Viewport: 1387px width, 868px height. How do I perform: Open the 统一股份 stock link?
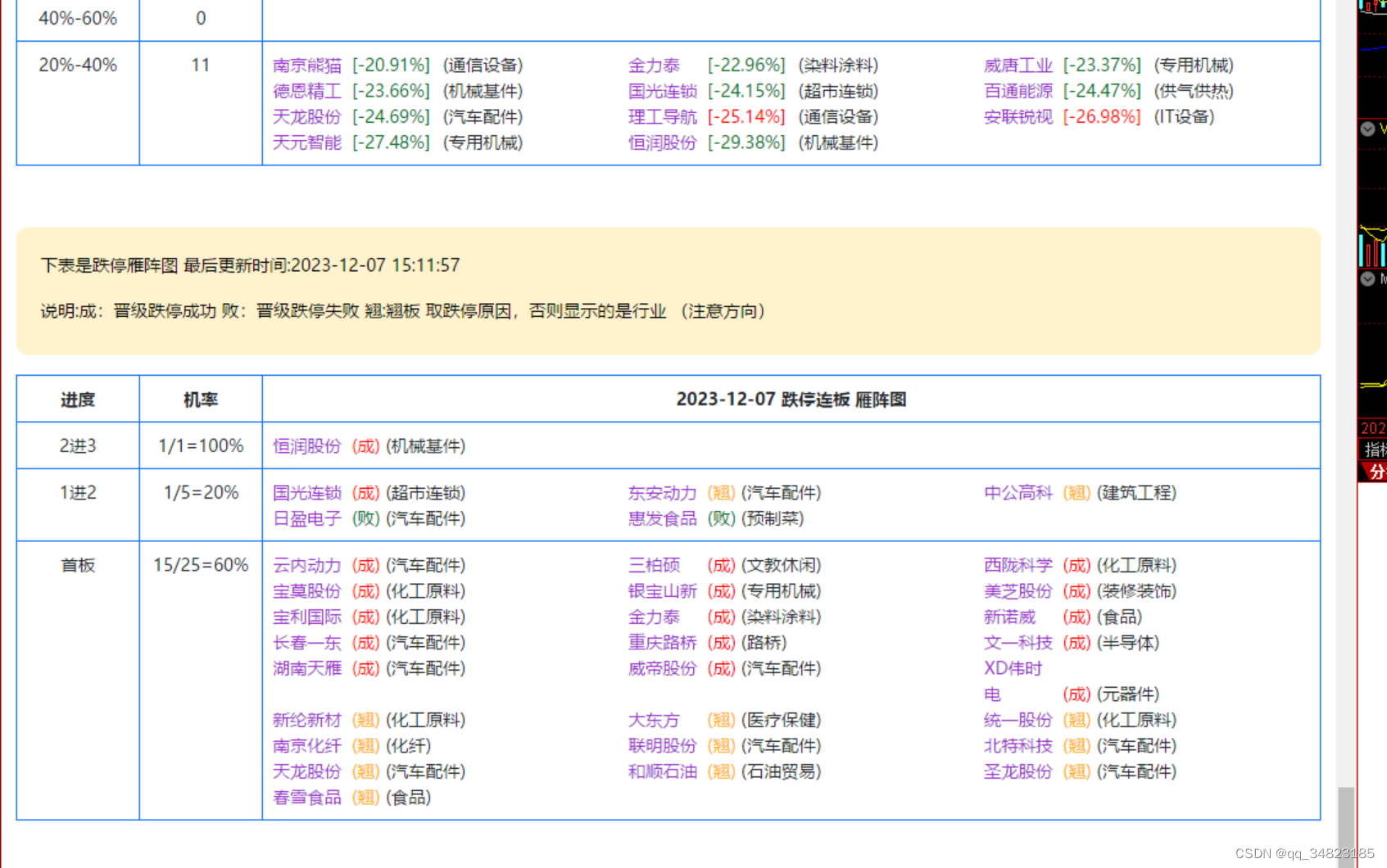pyautogui.click(x=1018, y=721)
